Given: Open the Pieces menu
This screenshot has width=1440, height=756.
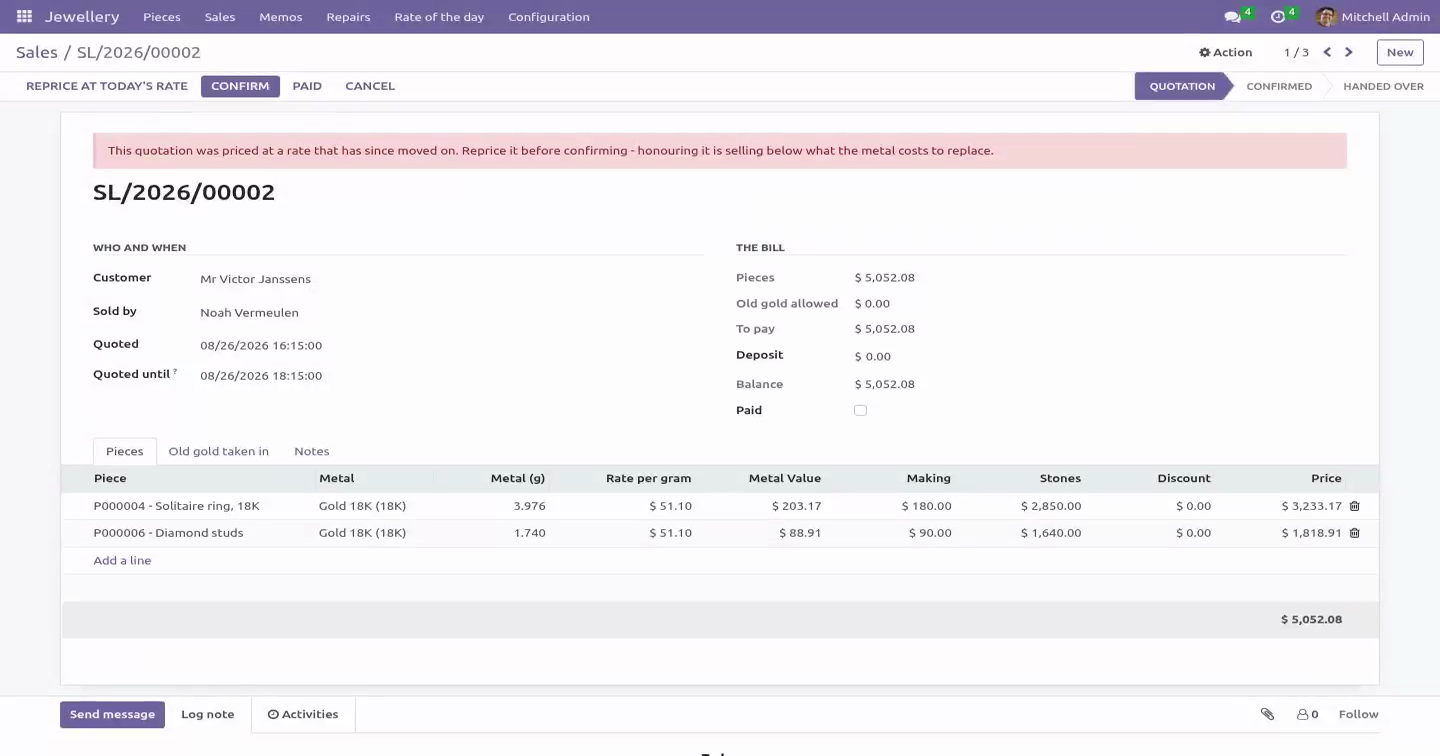Looking at the screenshot, I should tap(162, 17).
